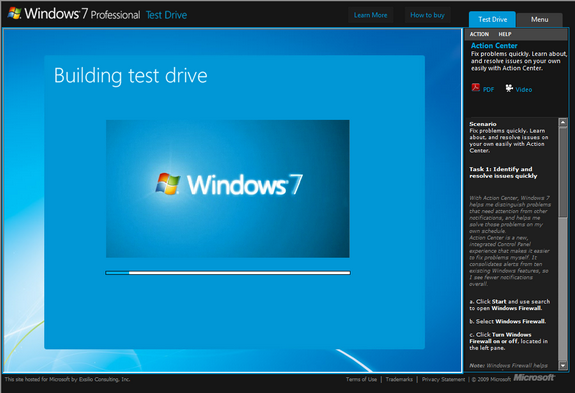
Task: Click the building test drive progress bar
Action: coord(228,273)
